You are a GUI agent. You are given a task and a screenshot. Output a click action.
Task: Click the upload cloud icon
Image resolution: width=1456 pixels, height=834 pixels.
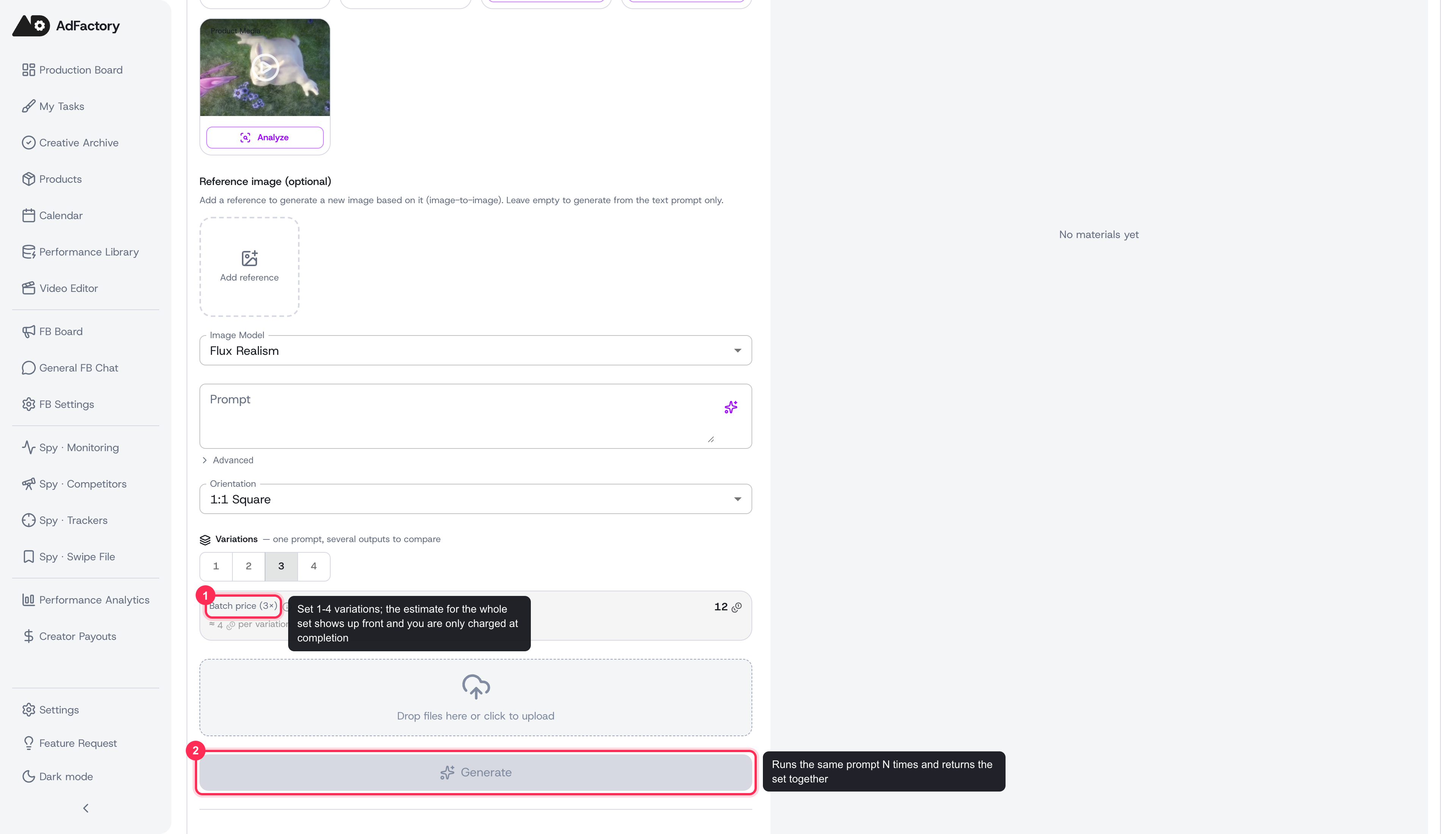[x=476, y=686]
